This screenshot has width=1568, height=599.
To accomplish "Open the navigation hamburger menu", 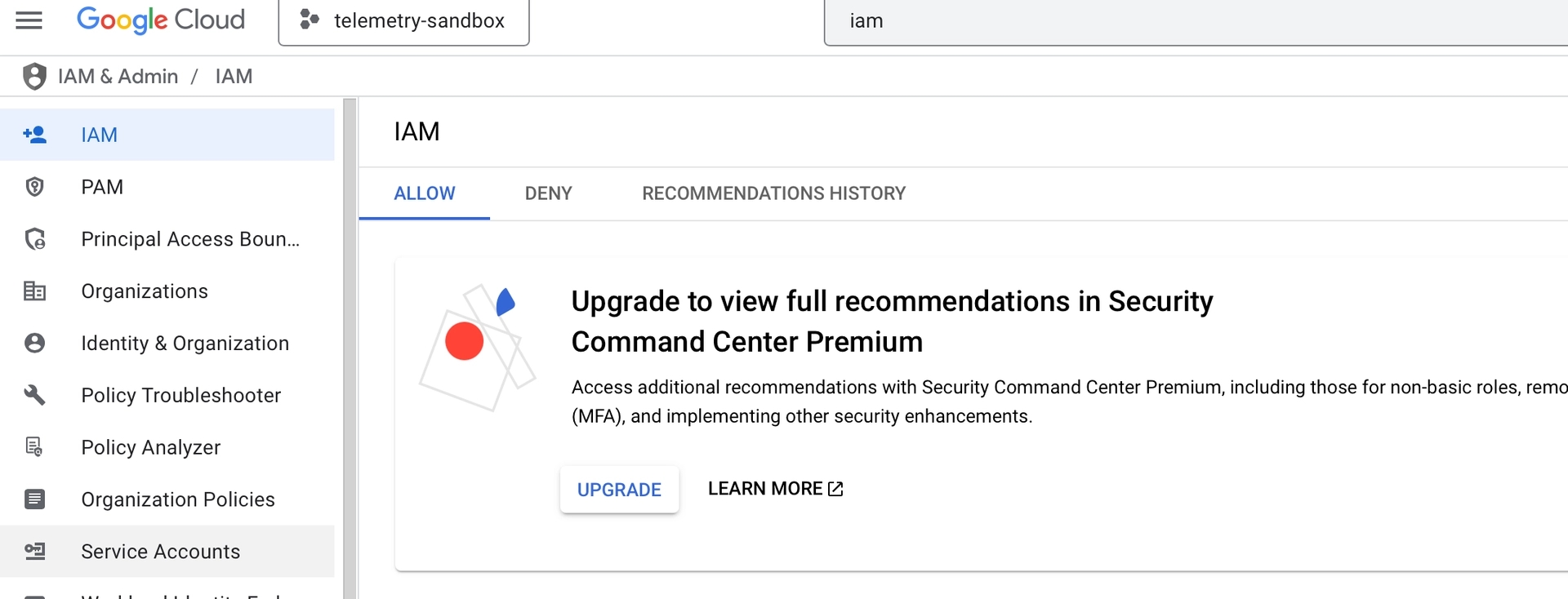I will pyautogui.click(x=29, y=22).
